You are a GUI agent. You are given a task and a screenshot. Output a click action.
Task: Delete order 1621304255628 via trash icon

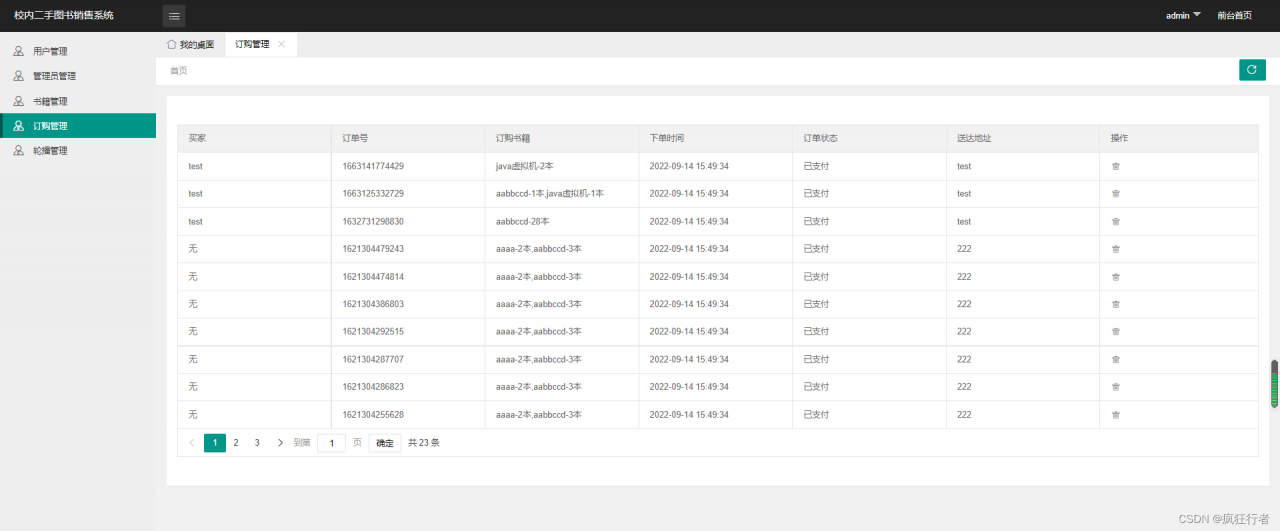(1116, 415)
